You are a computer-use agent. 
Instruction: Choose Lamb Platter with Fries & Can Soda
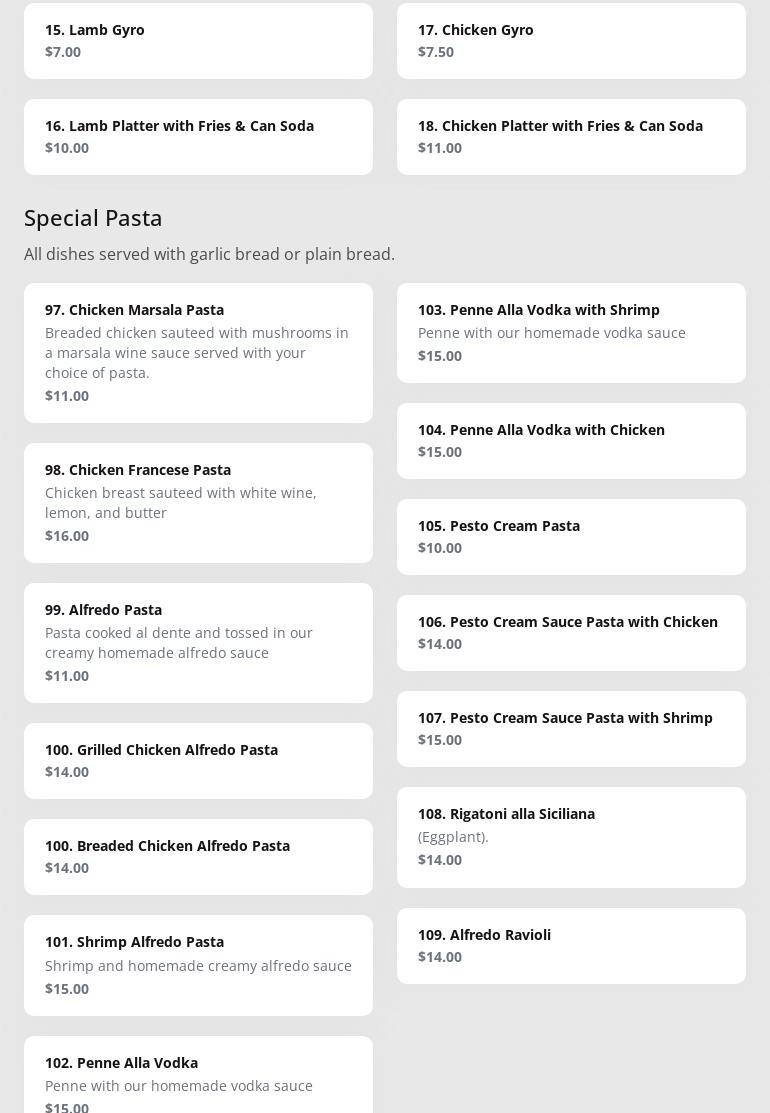coord(198,137)
